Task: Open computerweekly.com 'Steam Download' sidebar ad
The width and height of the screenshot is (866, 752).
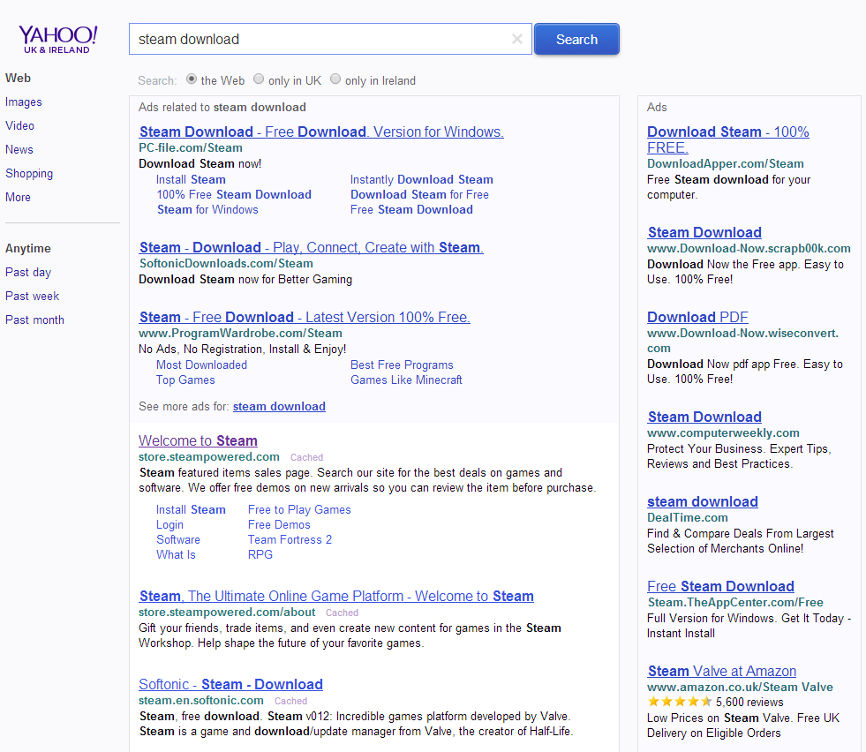Action: pos(704,417)
